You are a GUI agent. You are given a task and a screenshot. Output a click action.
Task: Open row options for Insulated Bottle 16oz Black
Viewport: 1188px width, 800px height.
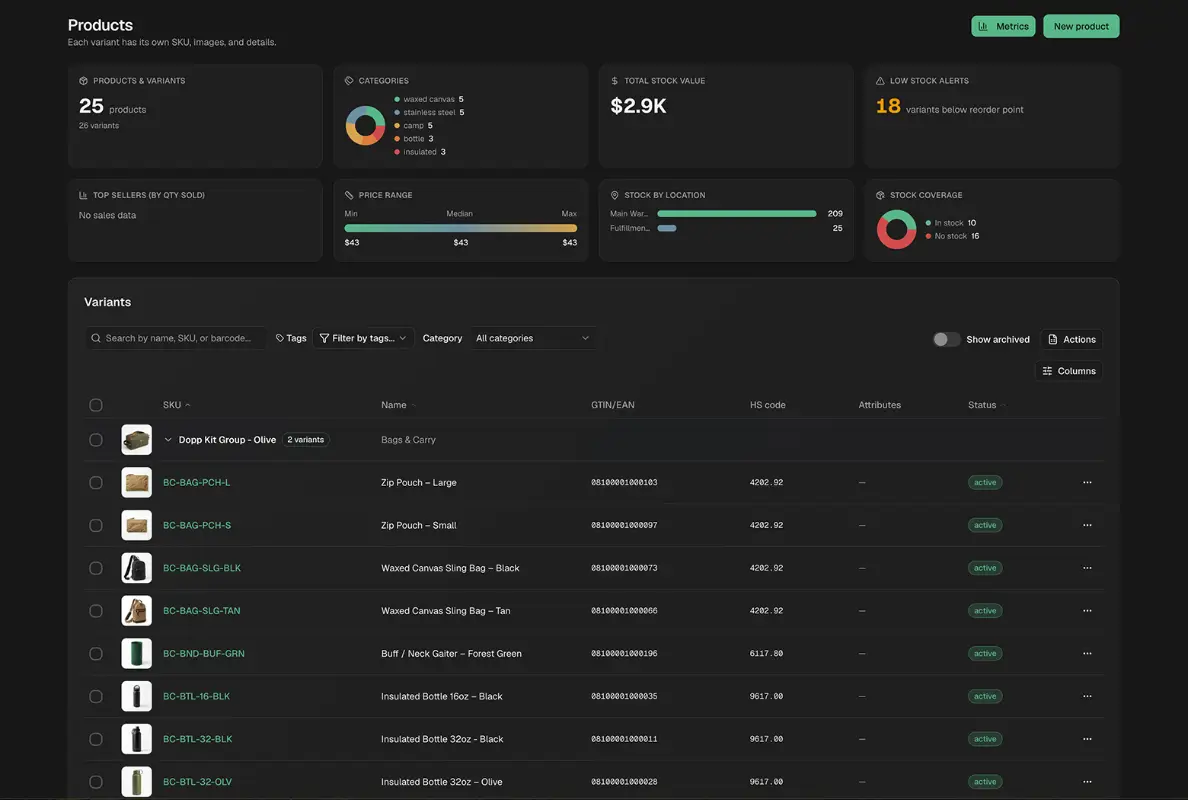tap(1087, 696)
